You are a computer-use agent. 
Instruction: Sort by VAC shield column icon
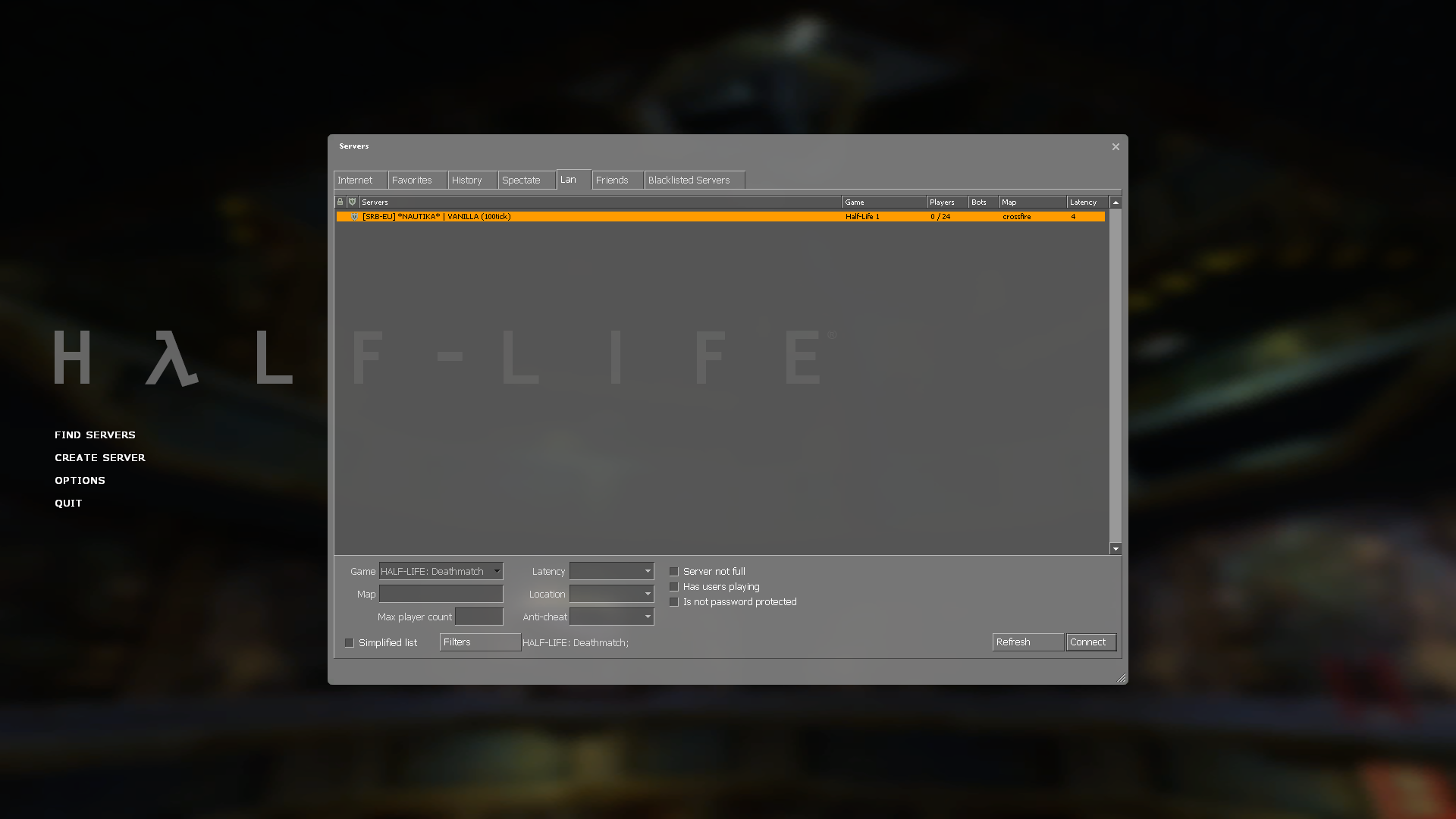coord(352,202)
